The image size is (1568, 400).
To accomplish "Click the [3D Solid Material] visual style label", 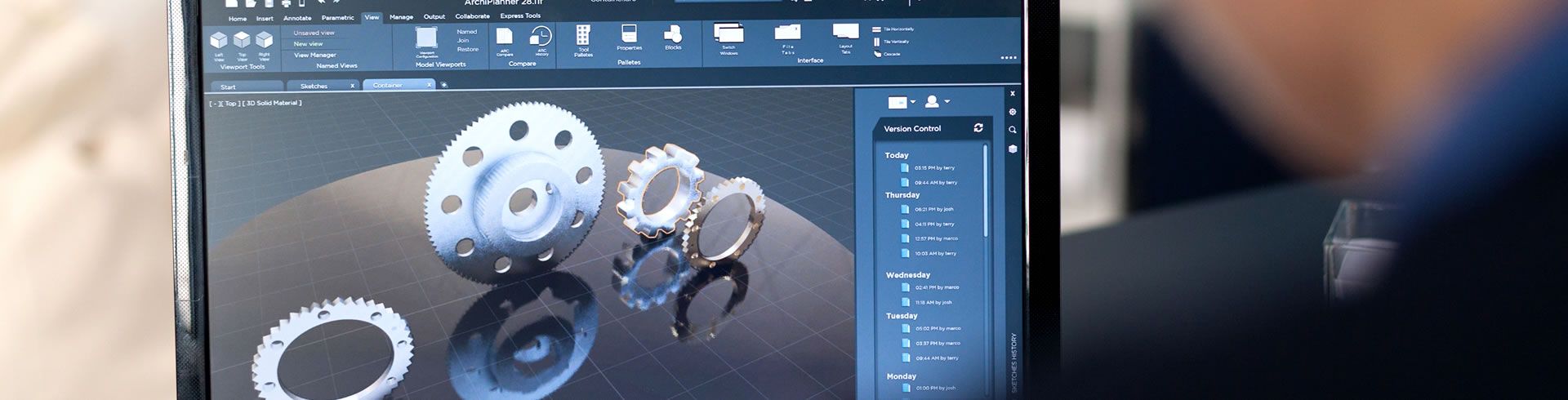I will (272, 104).
